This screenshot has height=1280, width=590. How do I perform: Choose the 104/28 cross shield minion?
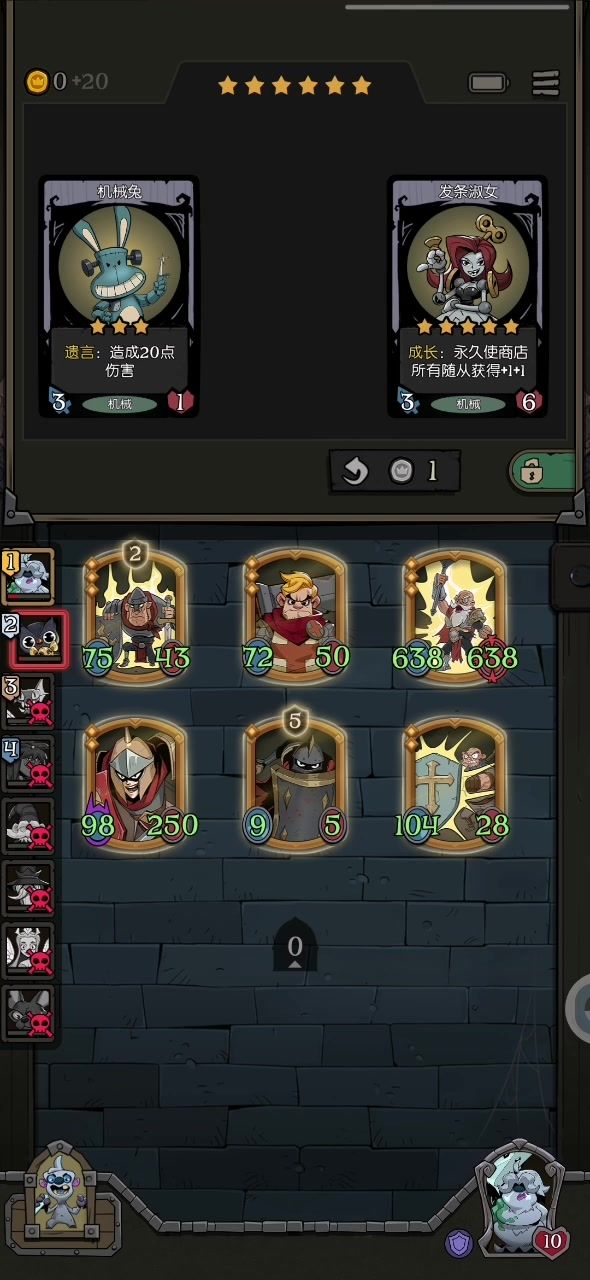(x=456, y=783)
